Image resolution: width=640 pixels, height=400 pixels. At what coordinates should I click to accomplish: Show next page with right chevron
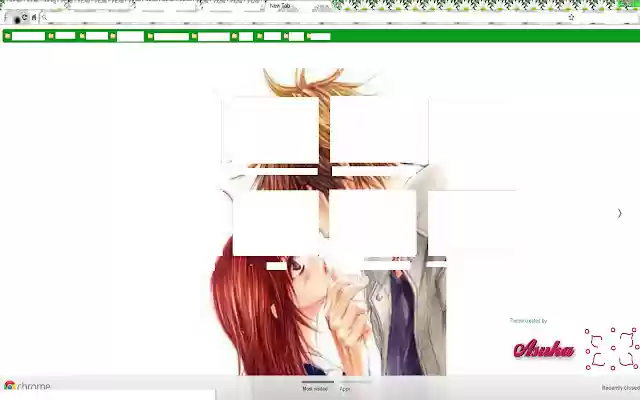pos(619,213)
